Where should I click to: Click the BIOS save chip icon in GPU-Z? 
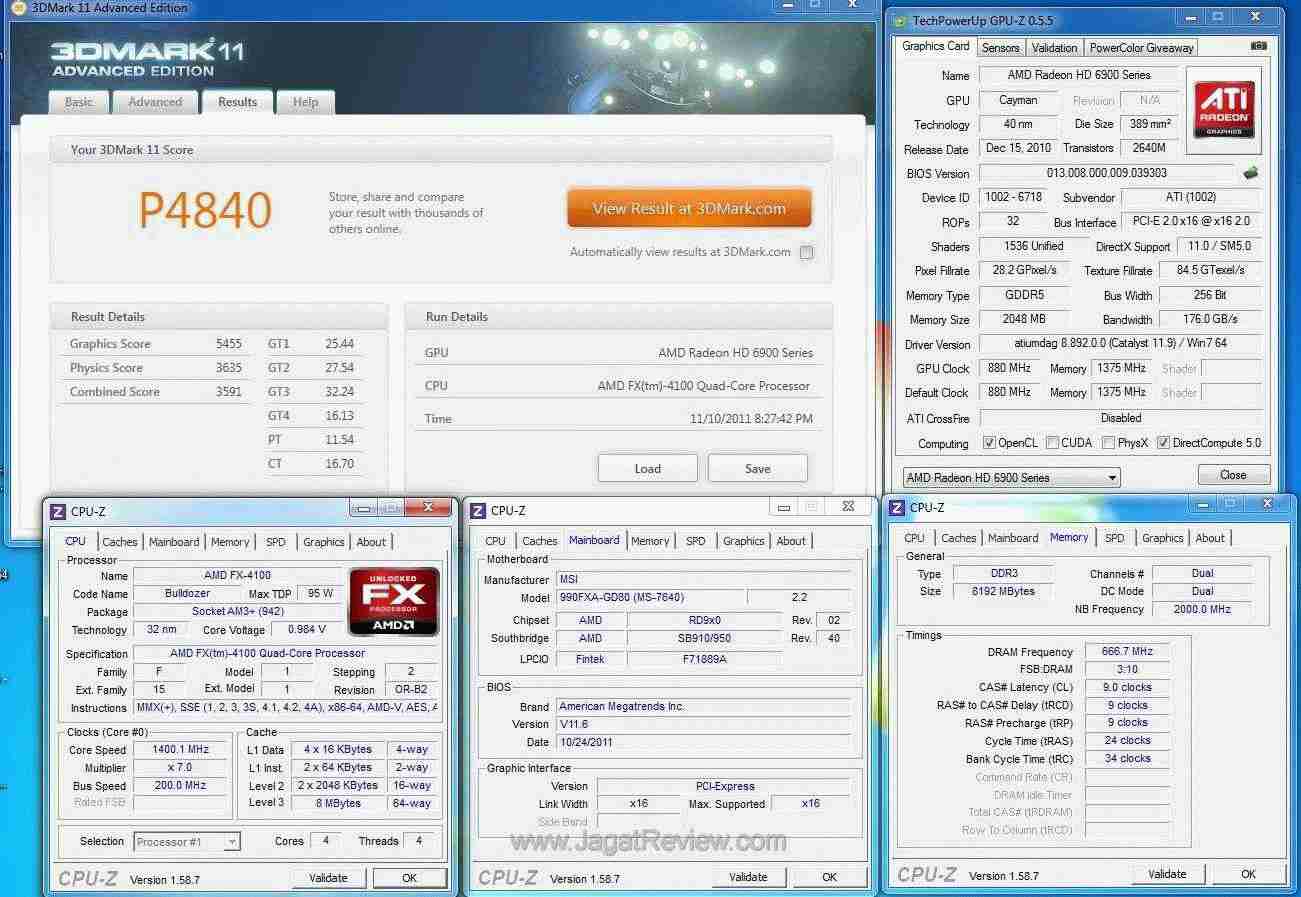coord(1250,172)
